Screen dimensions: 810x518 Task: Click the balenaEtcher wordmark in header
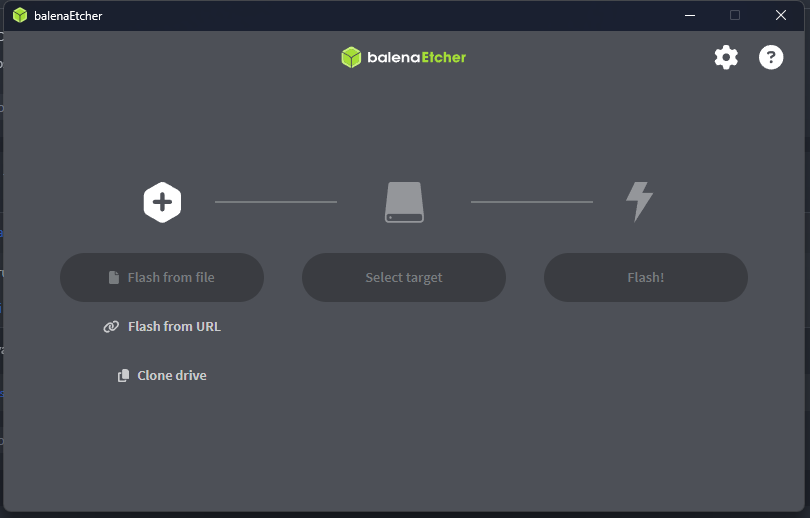(x=416, y=57)
